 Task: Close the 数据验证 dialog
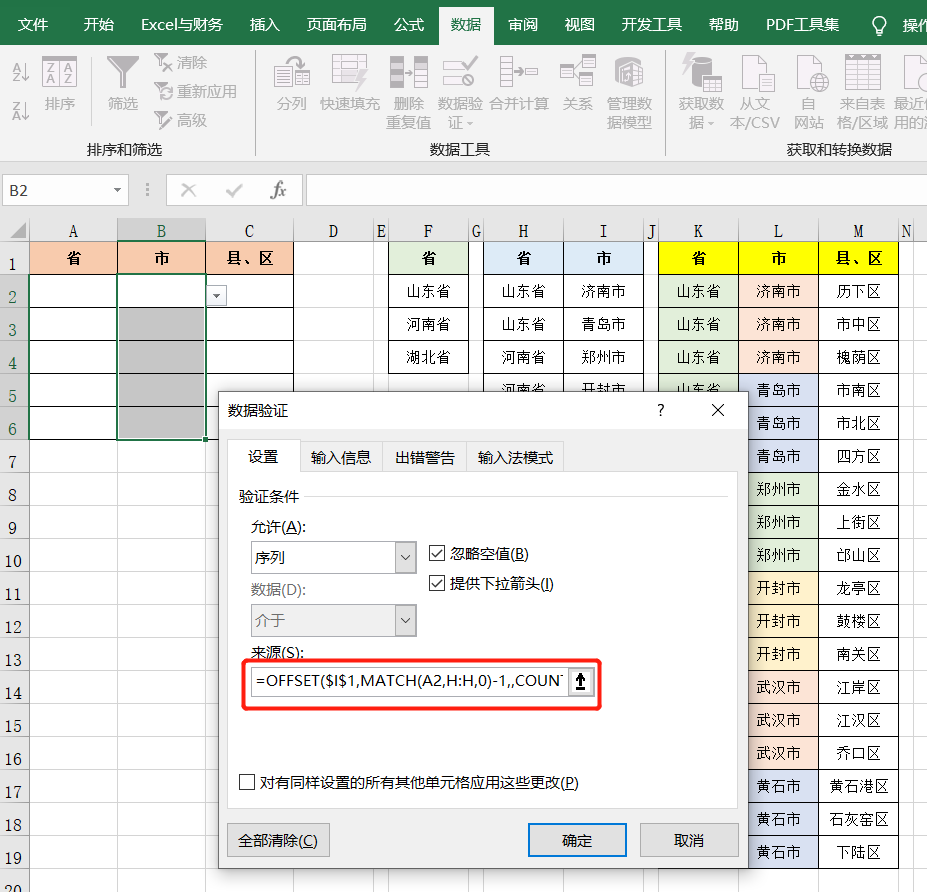718,410
